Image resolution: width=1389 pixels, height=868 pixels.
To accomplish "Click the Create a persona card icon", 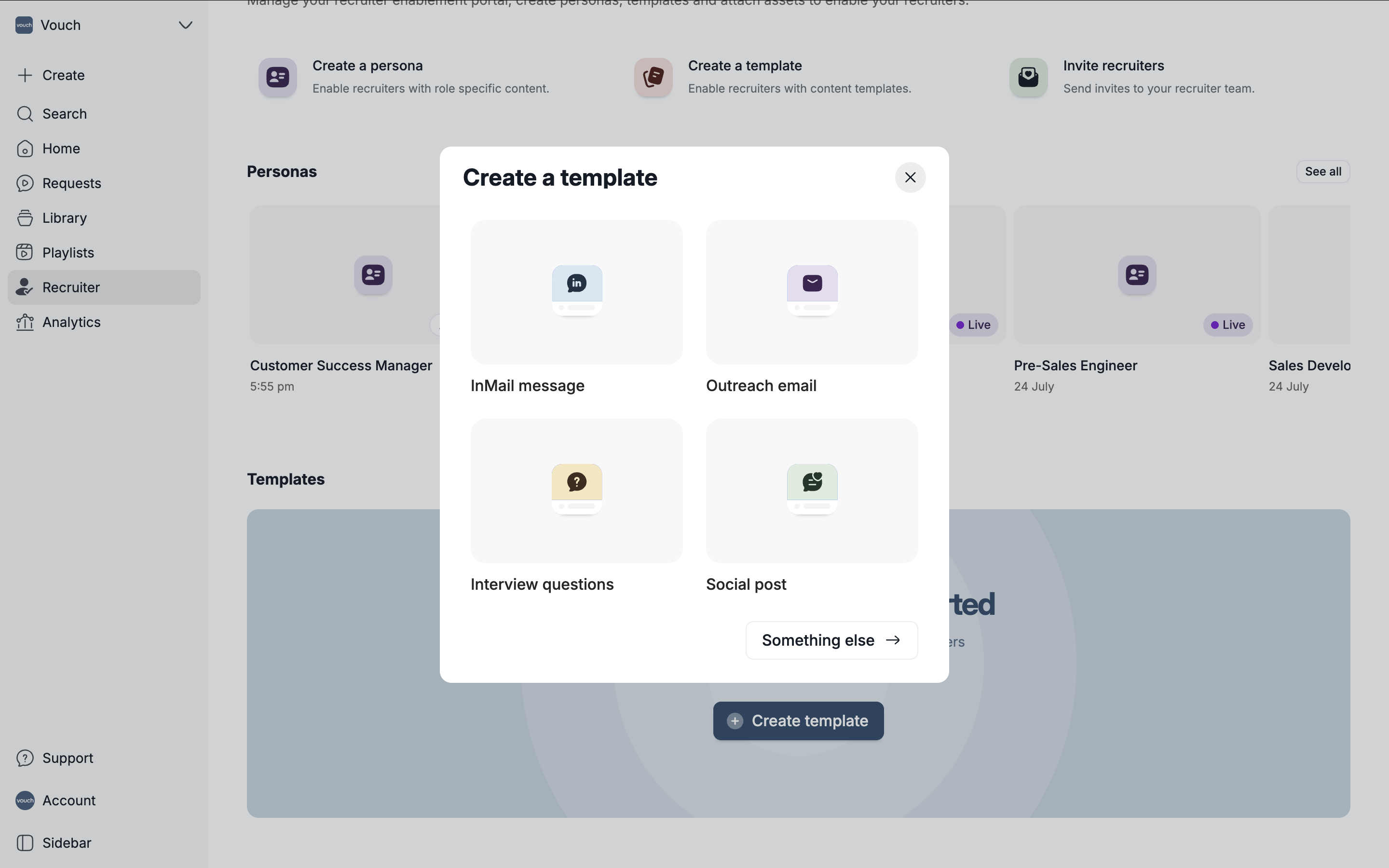I will point(278,77).
